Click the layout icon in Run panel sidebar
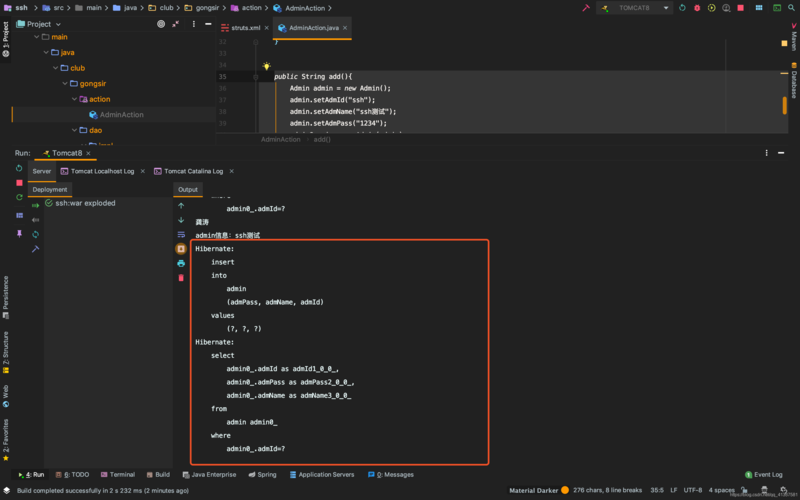 (x=19, y=215)
